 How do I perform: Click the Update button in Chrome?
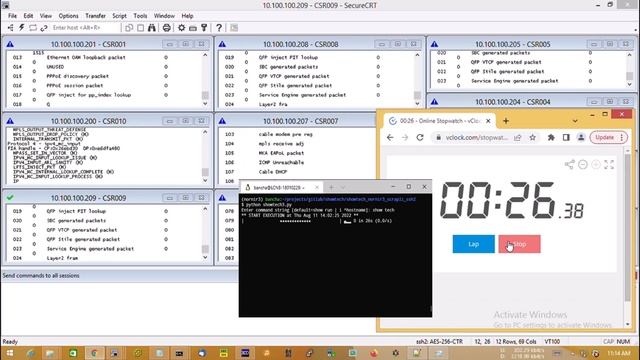point(608,138)
